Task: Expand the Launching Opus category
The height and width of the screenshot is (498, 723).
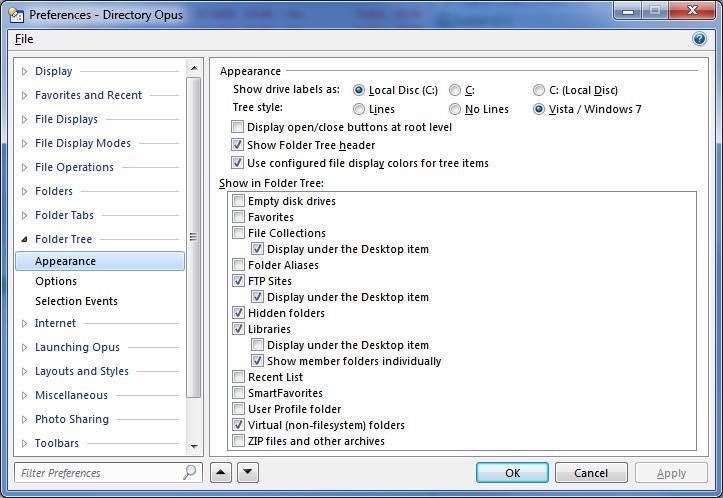Action: [25, 347]
